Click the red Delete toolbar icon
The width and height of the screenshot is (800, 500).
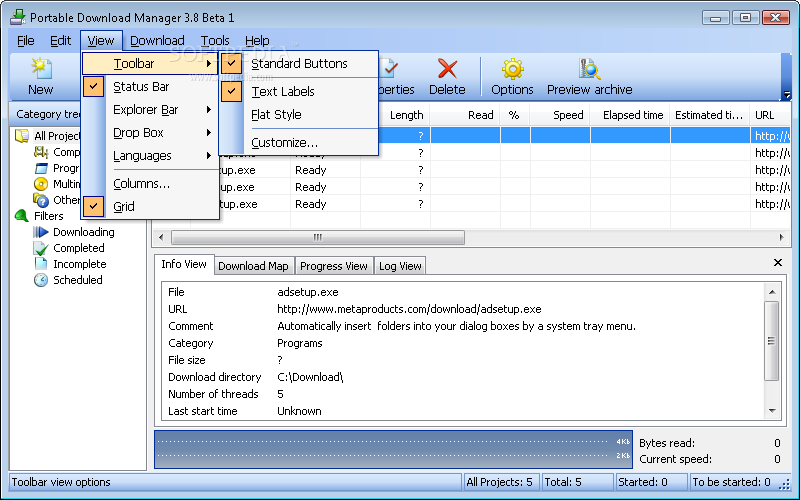pyautogui.click(x=447, y=69)
